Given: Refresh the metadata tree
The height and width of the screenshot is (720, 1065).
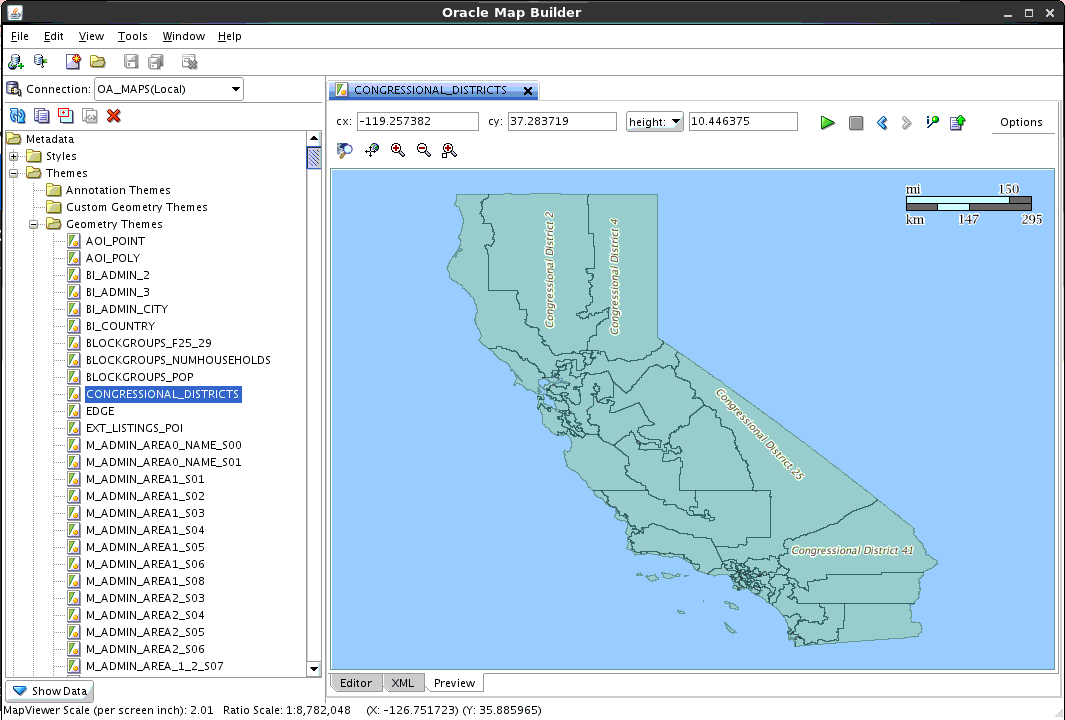Looking at the screenshot, I should click(x=17, y=115).
